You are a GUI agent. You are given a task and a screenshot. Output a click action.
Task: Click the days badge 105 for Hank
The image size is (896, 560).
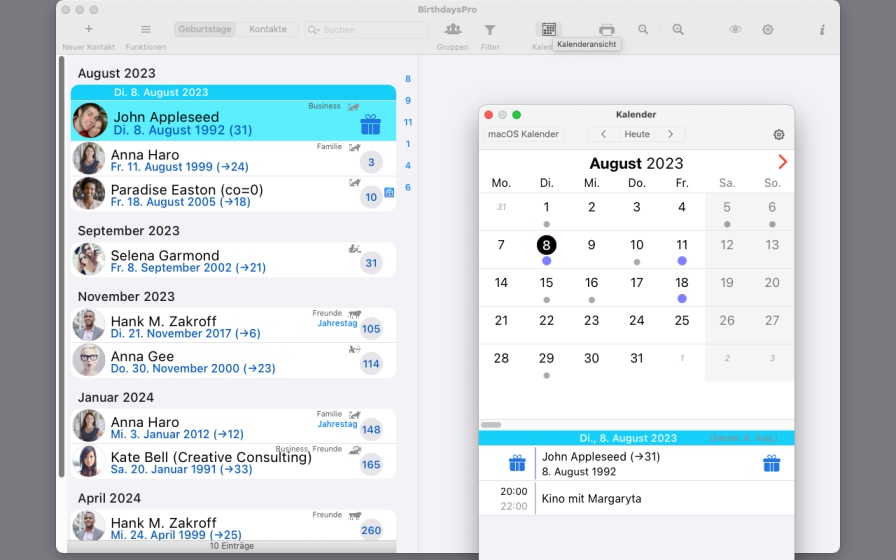371,329
